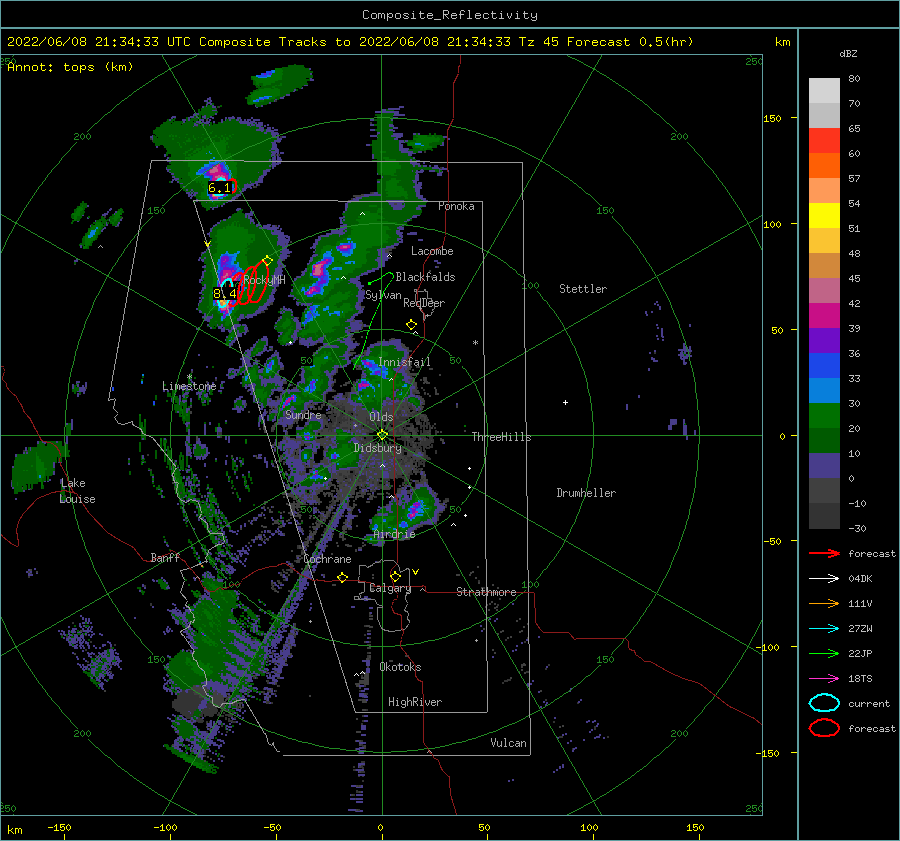
Task: Click the Limestone label
Action: 189,386
